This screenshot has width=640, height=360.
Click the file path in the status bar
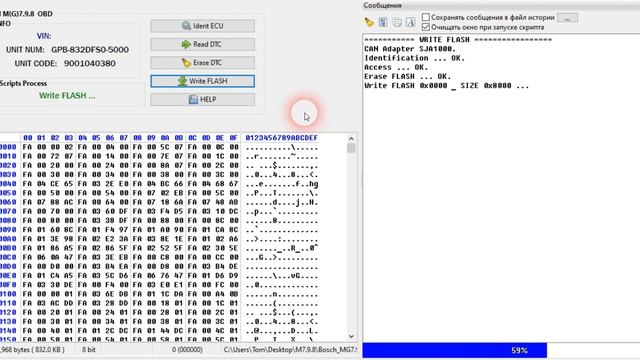point(290,350)
